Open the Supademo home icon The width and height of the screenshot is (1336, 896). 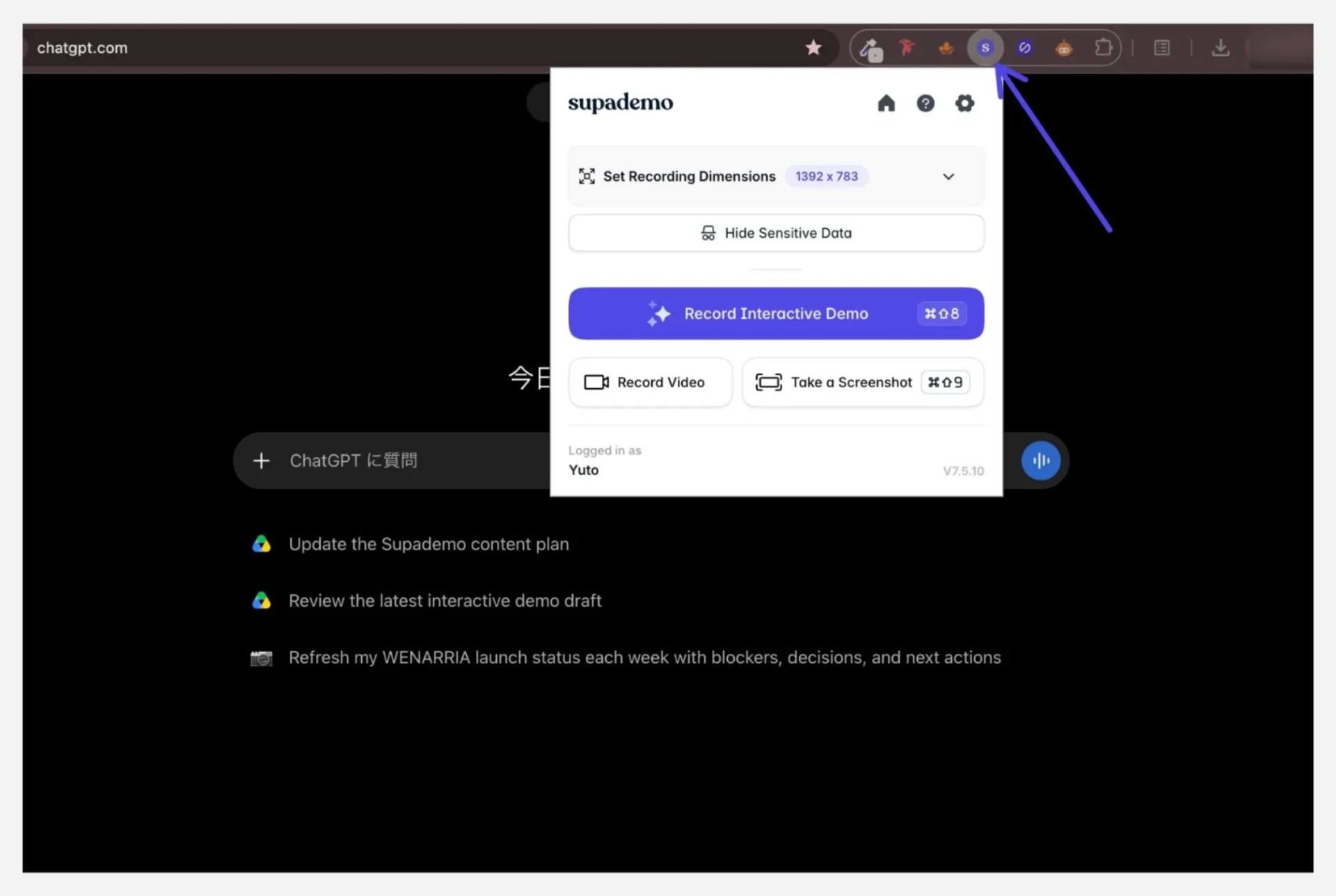(x=886, y=104)
